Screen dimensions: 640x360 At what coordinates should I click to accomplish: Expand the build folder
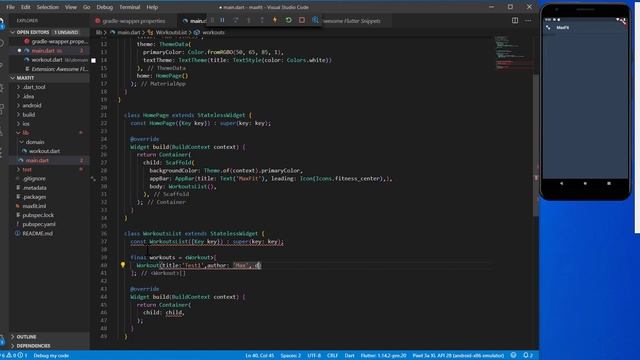(29, 115)
